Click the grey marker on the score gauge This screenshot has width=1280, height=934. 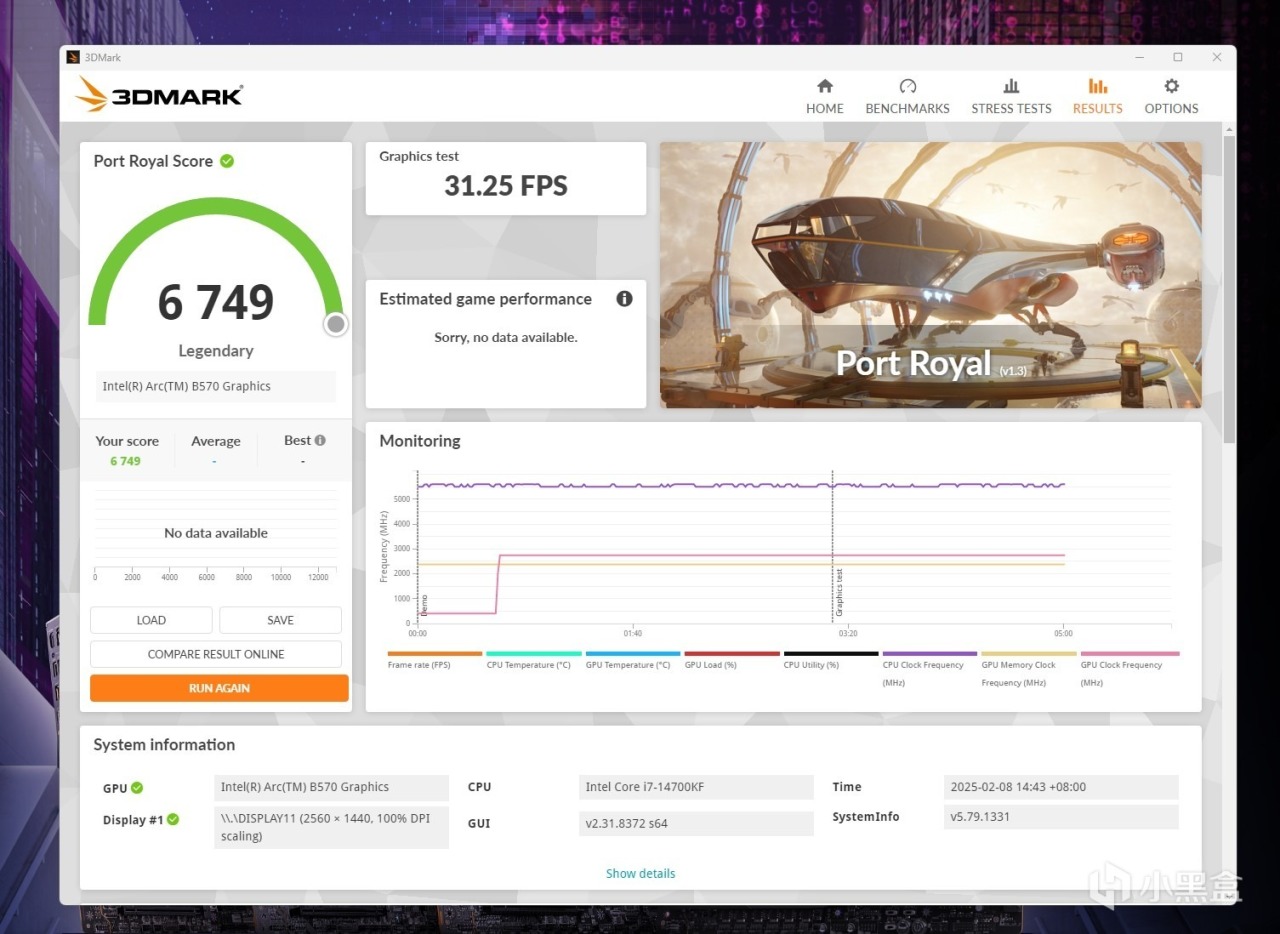336,324
